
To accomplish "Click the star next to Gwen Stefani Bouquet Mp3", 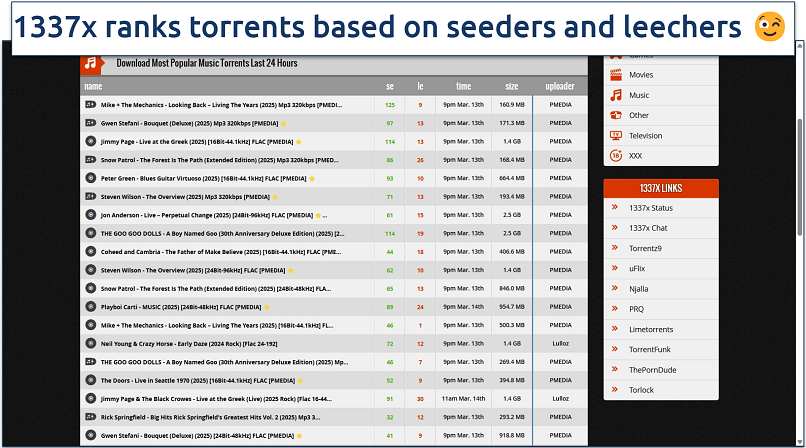I will coord(283,123).
